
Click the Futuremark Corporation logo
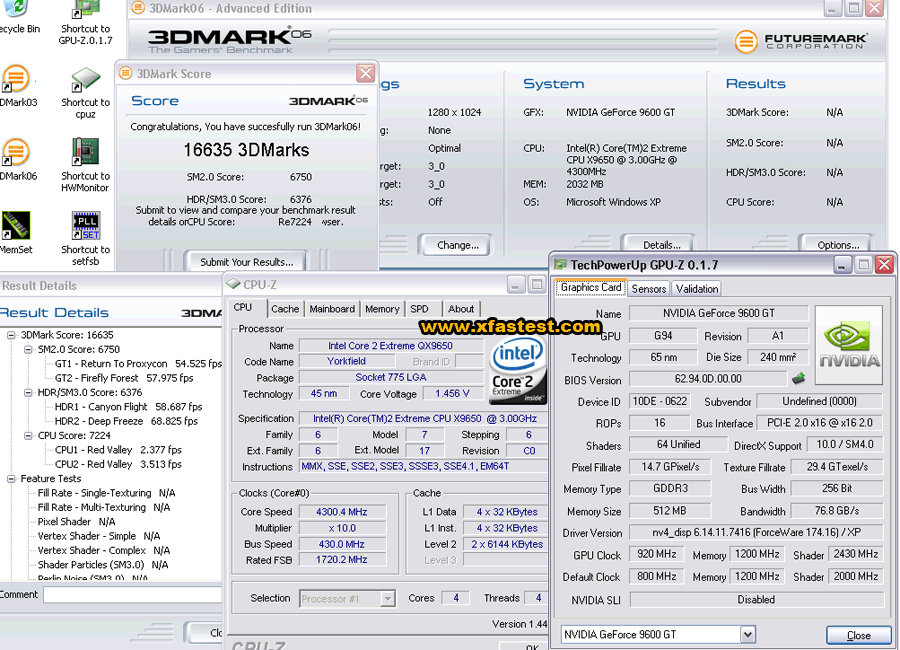(x=801, y=41)
